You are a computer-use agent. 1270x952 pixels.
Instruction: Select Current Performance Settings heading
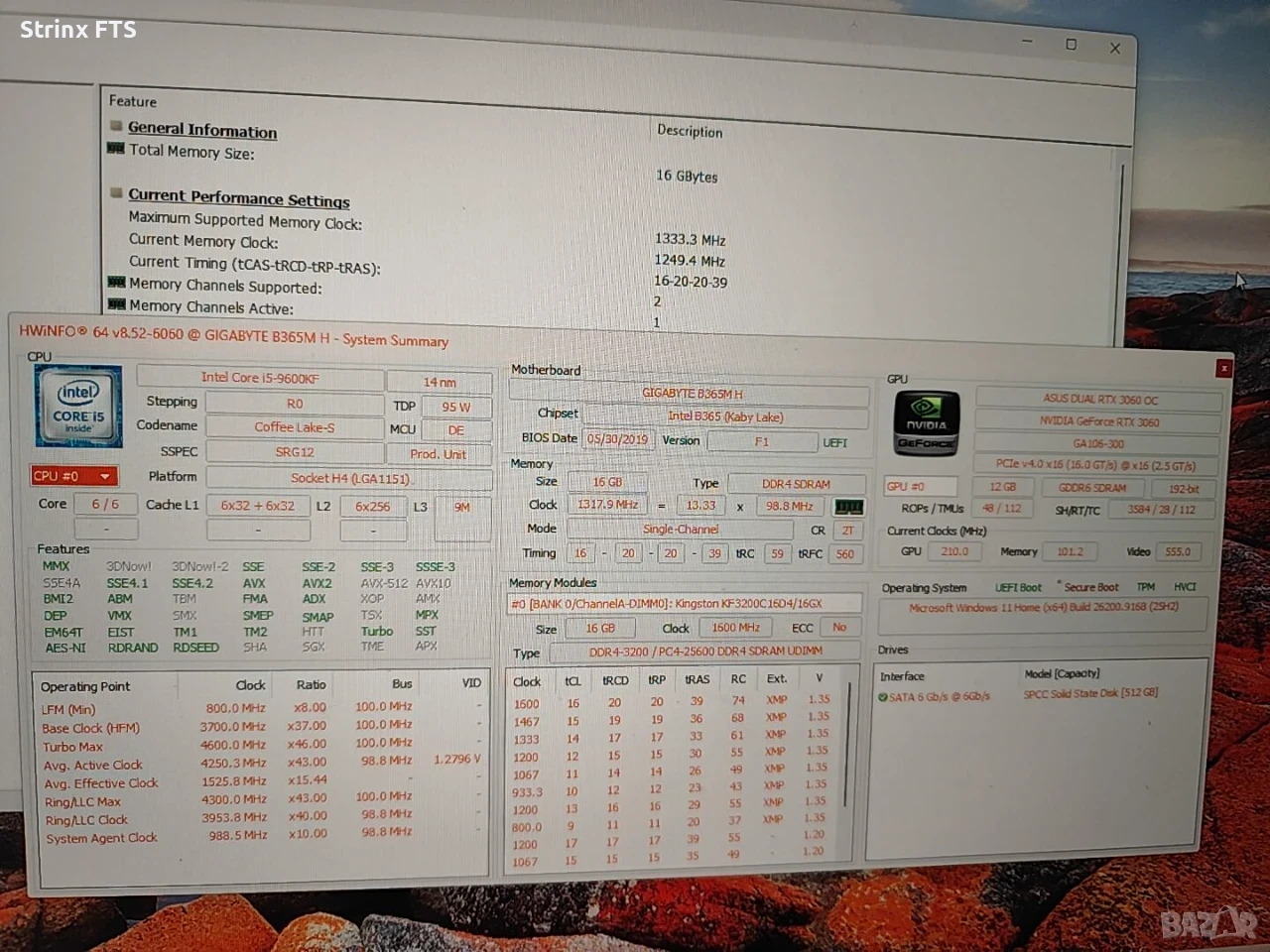click(239, 198)
